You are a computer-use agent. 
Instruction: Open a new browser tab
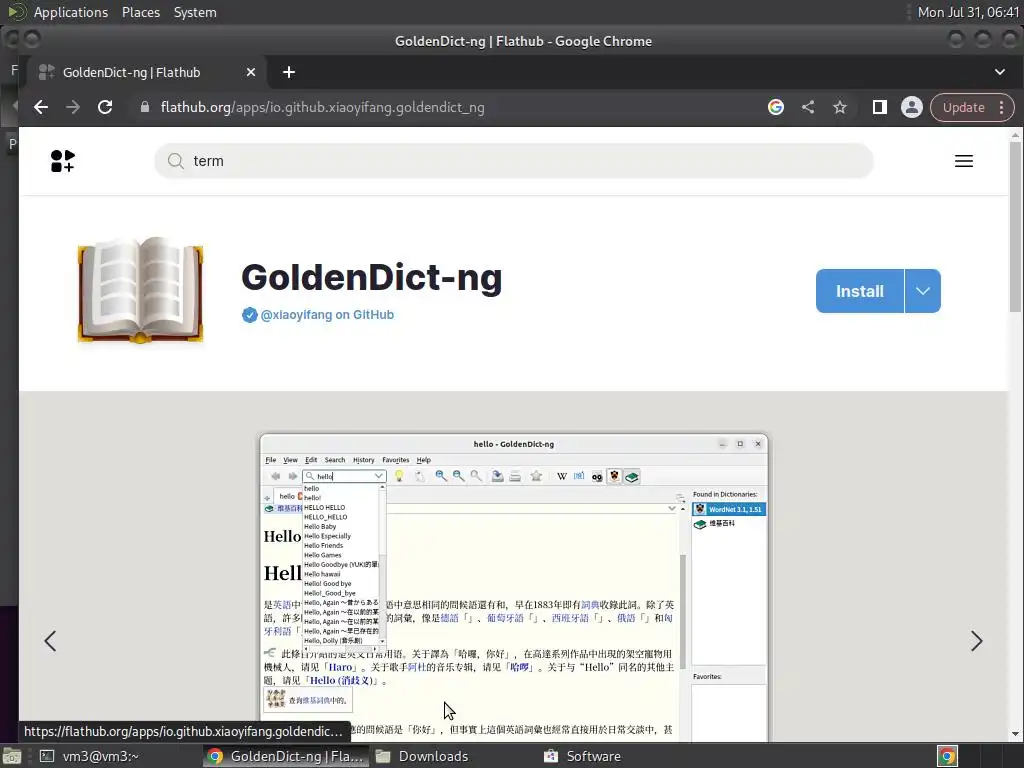pyautogui.click(x=289, y=72)
